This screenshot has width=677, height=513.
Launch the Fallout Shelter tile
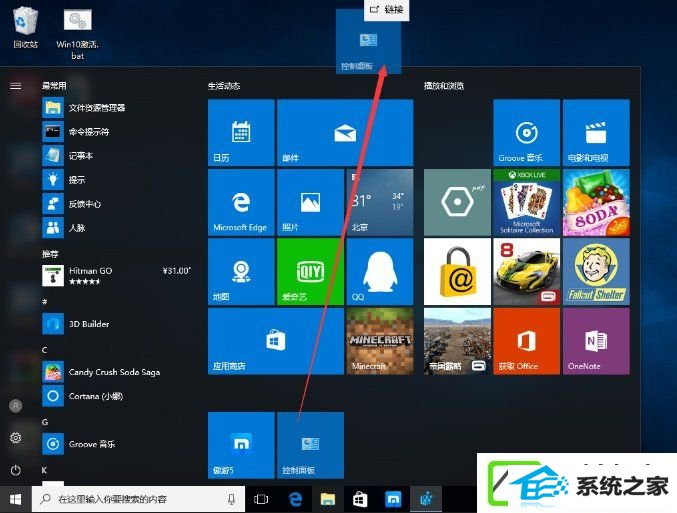click(596, 272)
